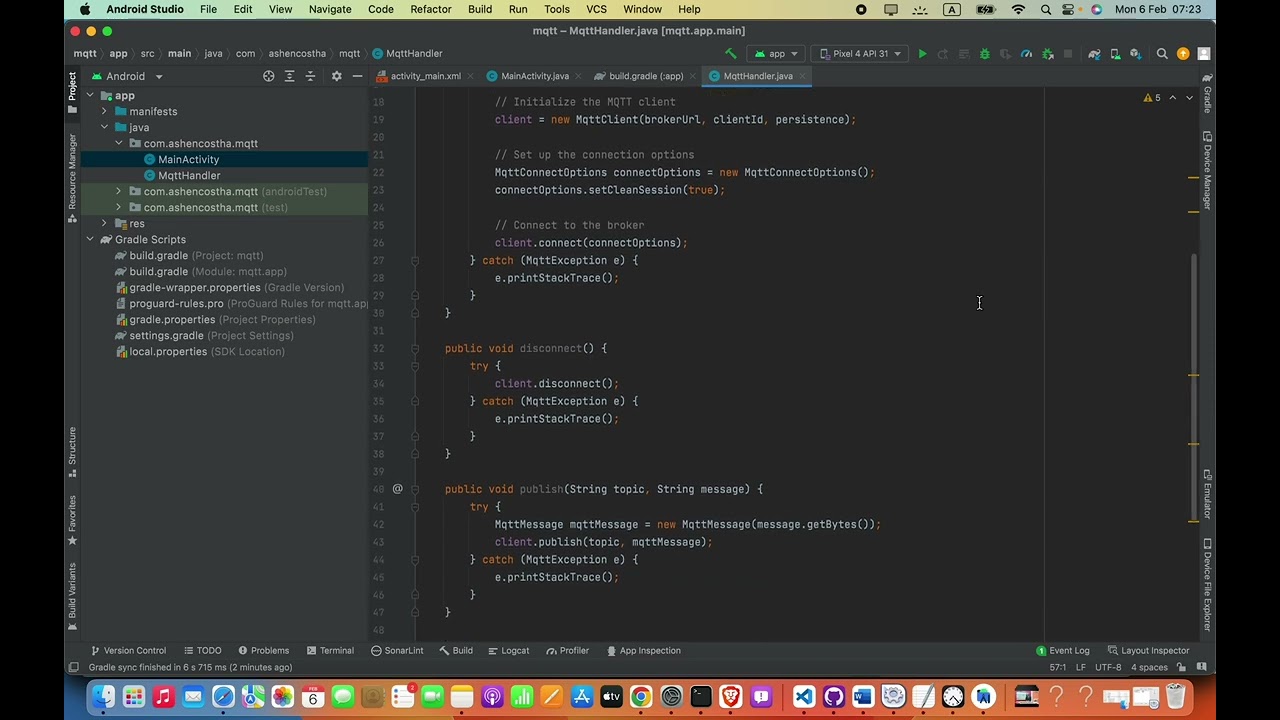Image resolution: width=1280 pixels, height=720 pixels.
Task: Collapse the Gradle Scripts node
Action: pyautogui.click(x=90, y=240)
